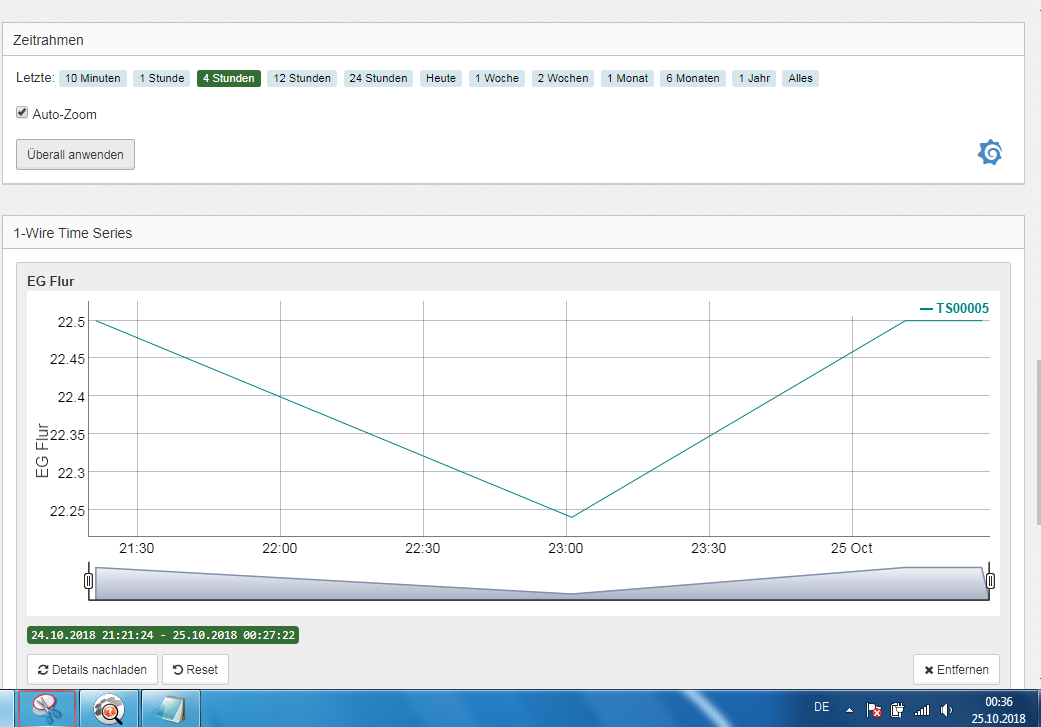The height and width of the screenshot is (727, 1041).
Task: Select the 1 Monat timeframe
Action: pos(627,78)
